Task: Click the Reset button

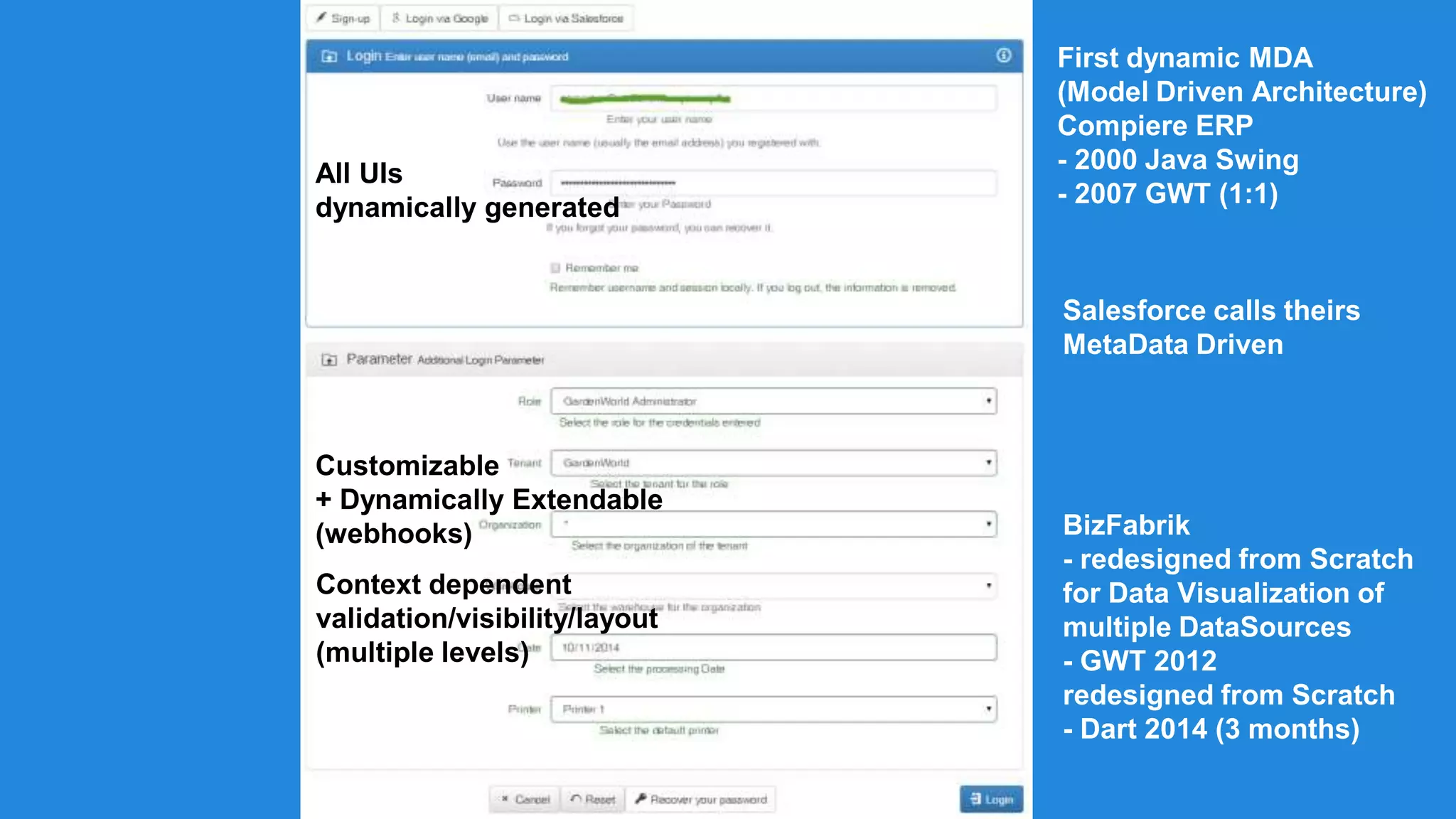Action: click(593, 799)
